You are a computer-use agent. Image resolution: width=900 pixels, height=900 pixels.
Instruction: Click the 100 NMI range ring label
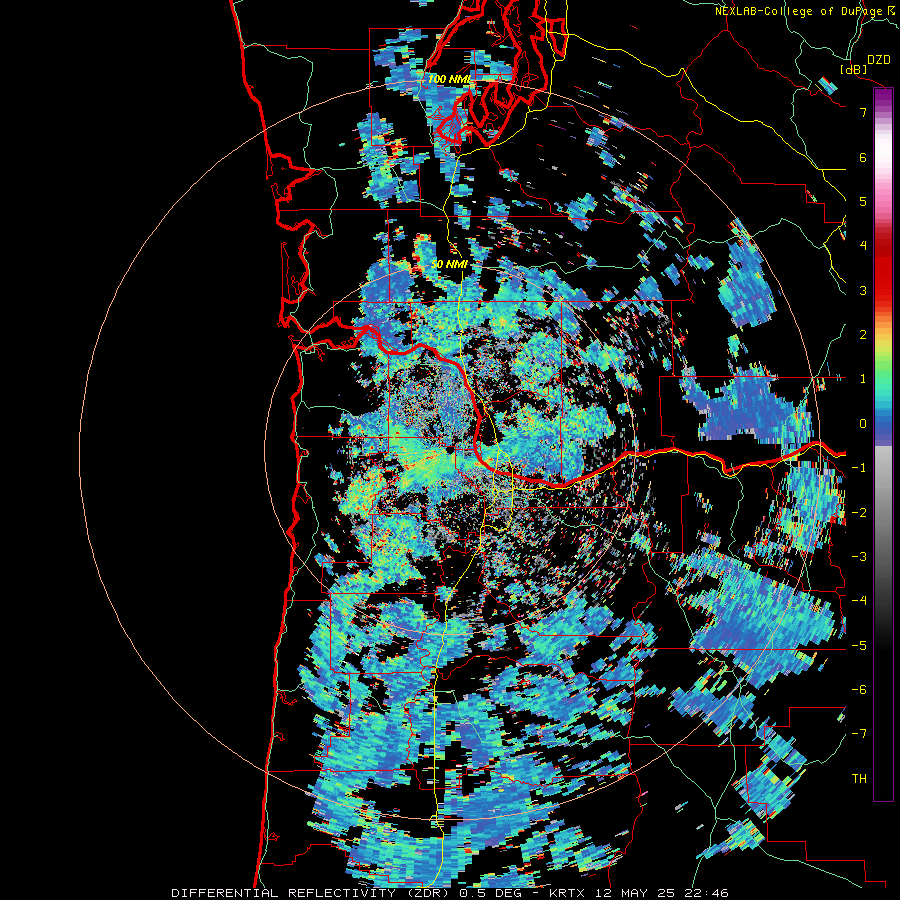450,79
